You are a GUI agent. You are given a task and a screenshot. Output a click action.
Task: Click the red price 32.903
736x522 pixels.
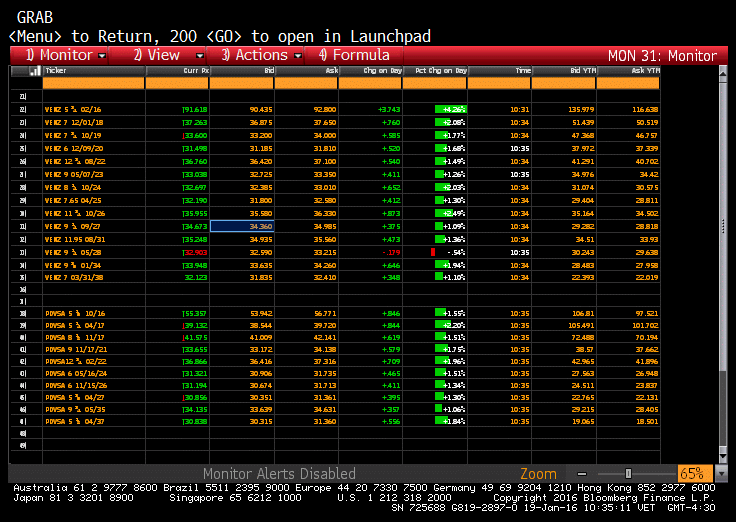coord(195,253)
